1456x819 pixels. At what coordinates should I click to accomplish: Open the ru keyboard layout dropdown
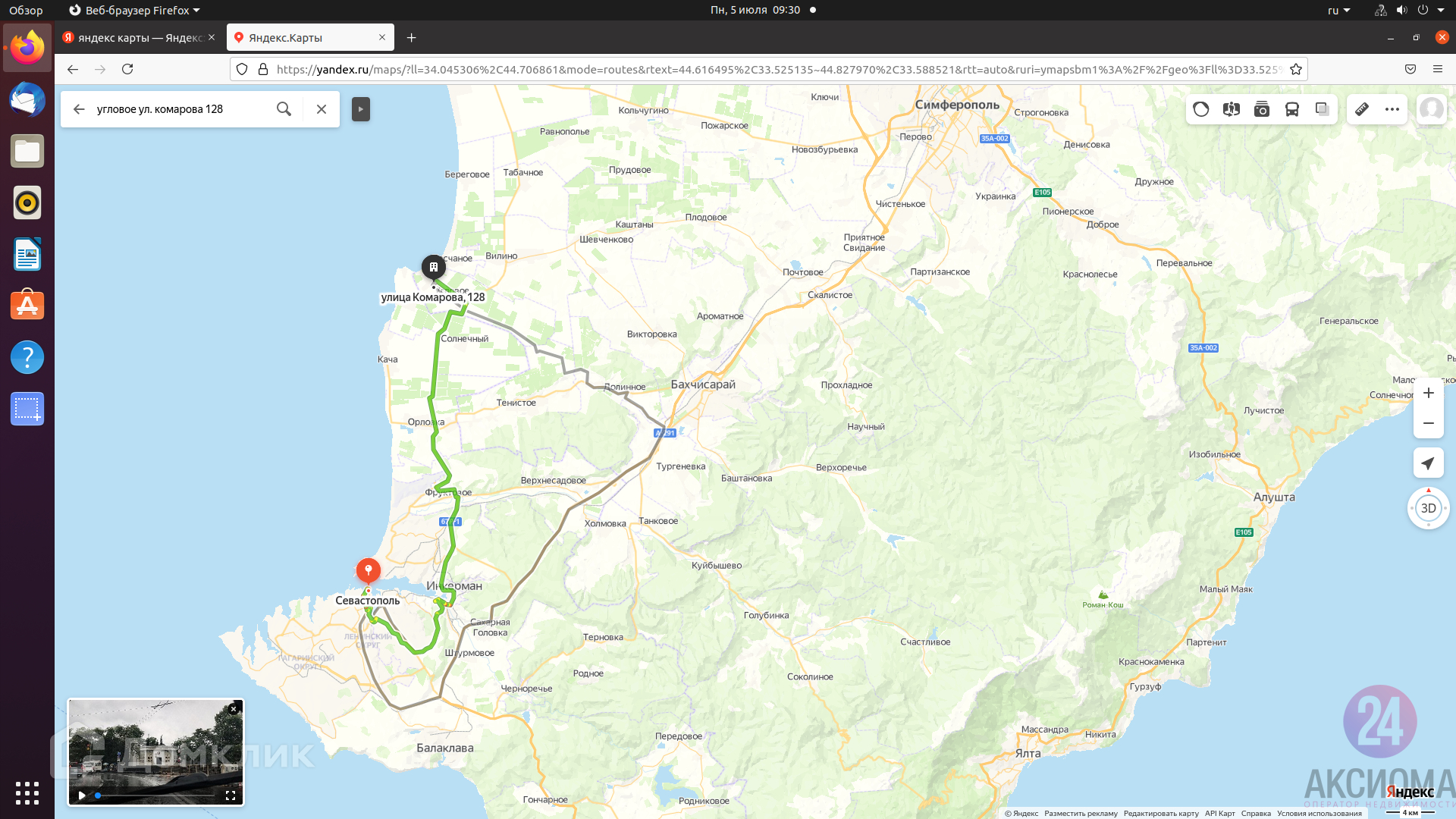1338,11
